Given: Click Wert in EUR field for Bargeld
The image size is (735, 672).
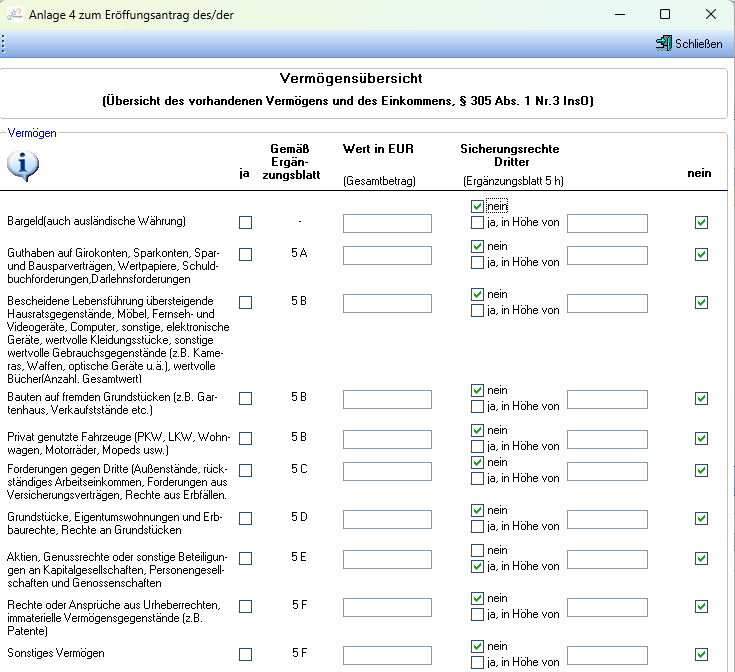Looking at the screenshot, I should coord(387,223).
